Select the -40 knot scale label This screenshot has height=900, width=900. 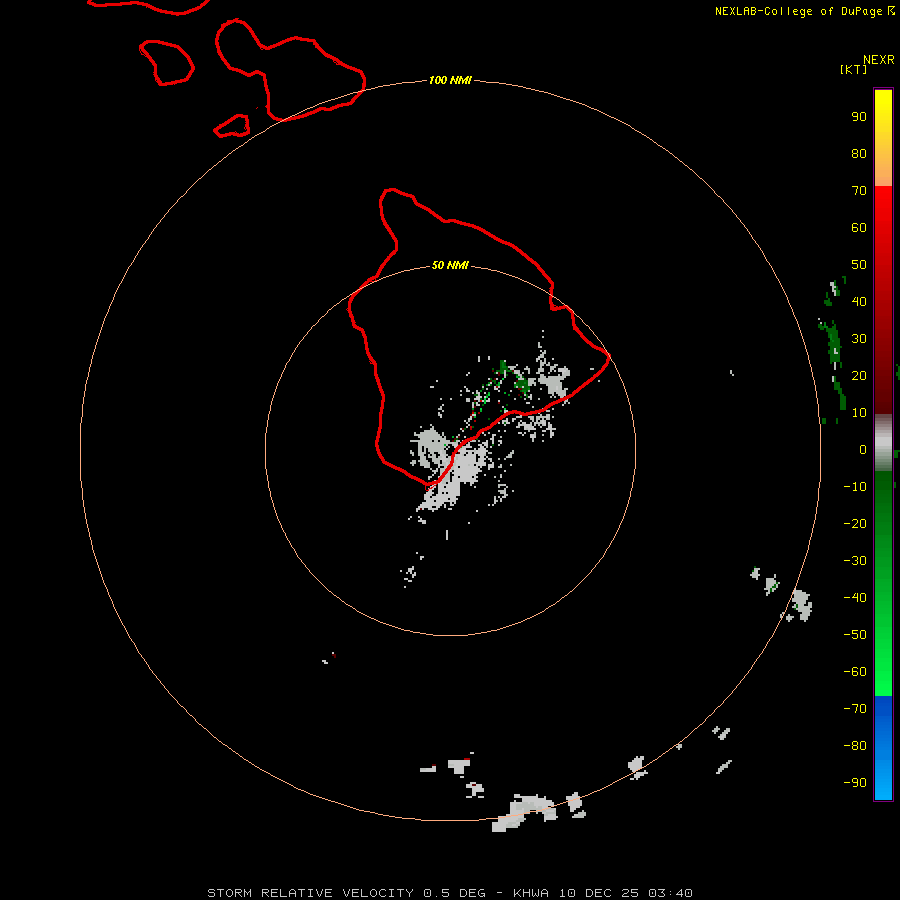pyautogui.click(x=855, y=598)
